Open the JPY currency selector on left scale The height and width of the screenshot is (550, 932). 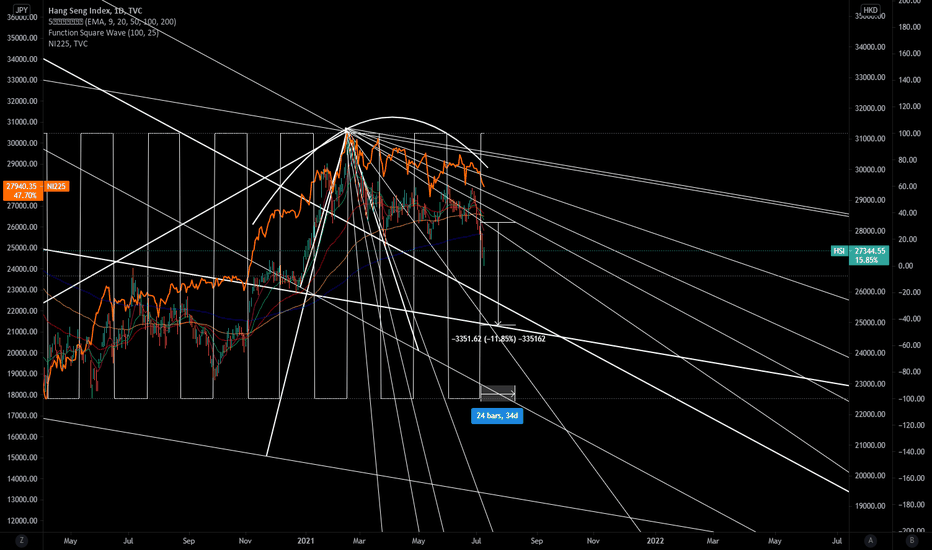tap(22, 10)
